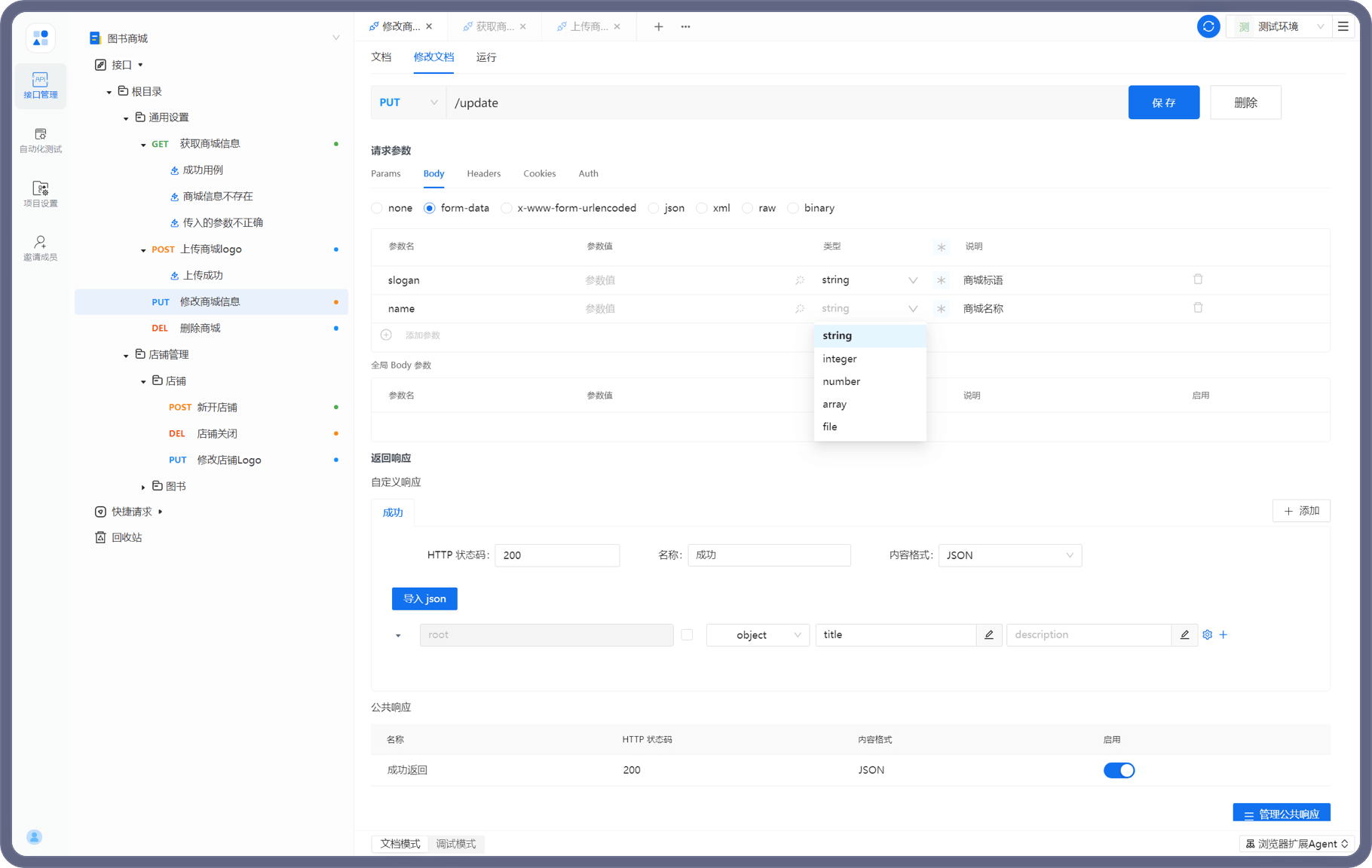The width and height of the screenshot is (1372, 868).
Task: Click the plus icon to add new tab
Action: 658,26
